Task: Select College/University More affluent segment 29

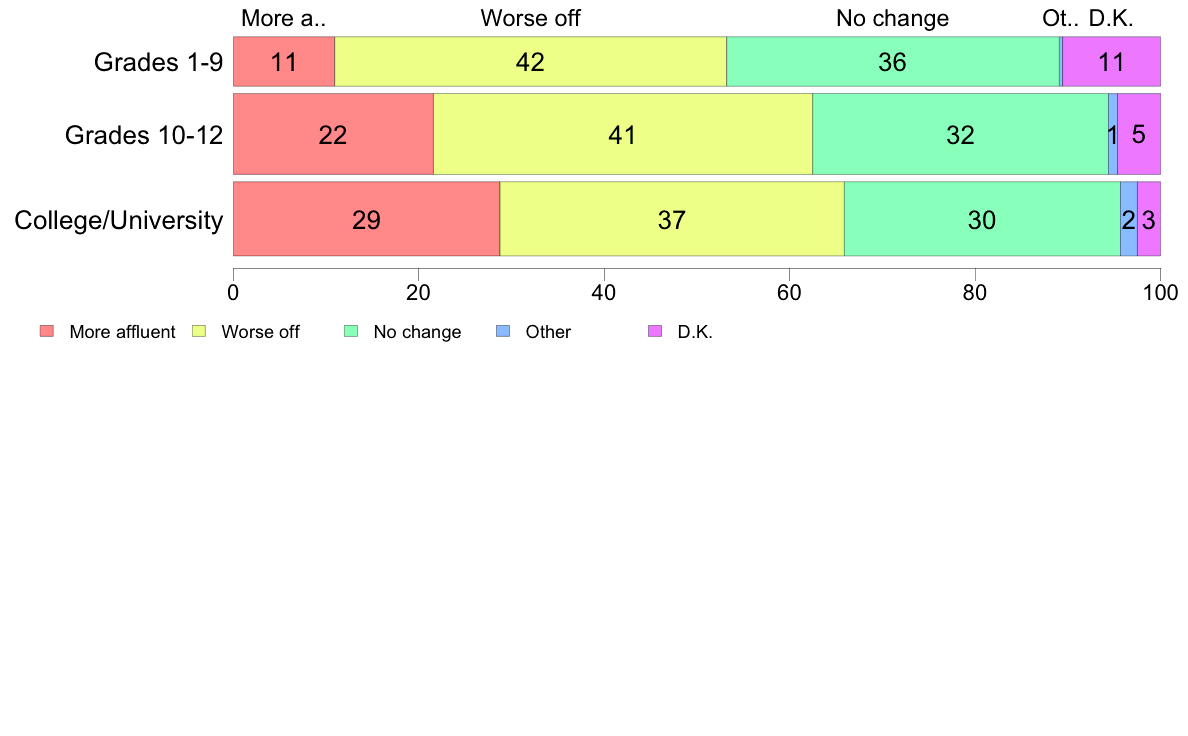Action: (x=367, y=219)
